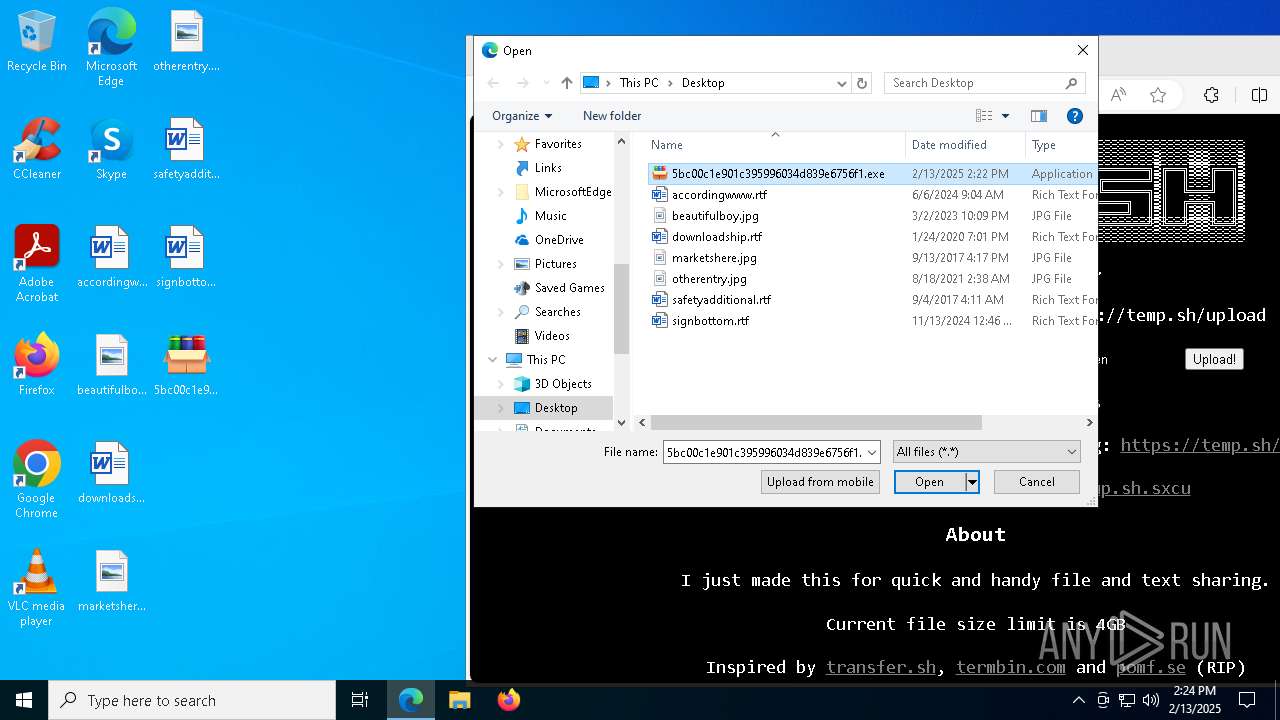Expand 3D Objects tree node
The image size is (1280, 720).
point(501,384)
